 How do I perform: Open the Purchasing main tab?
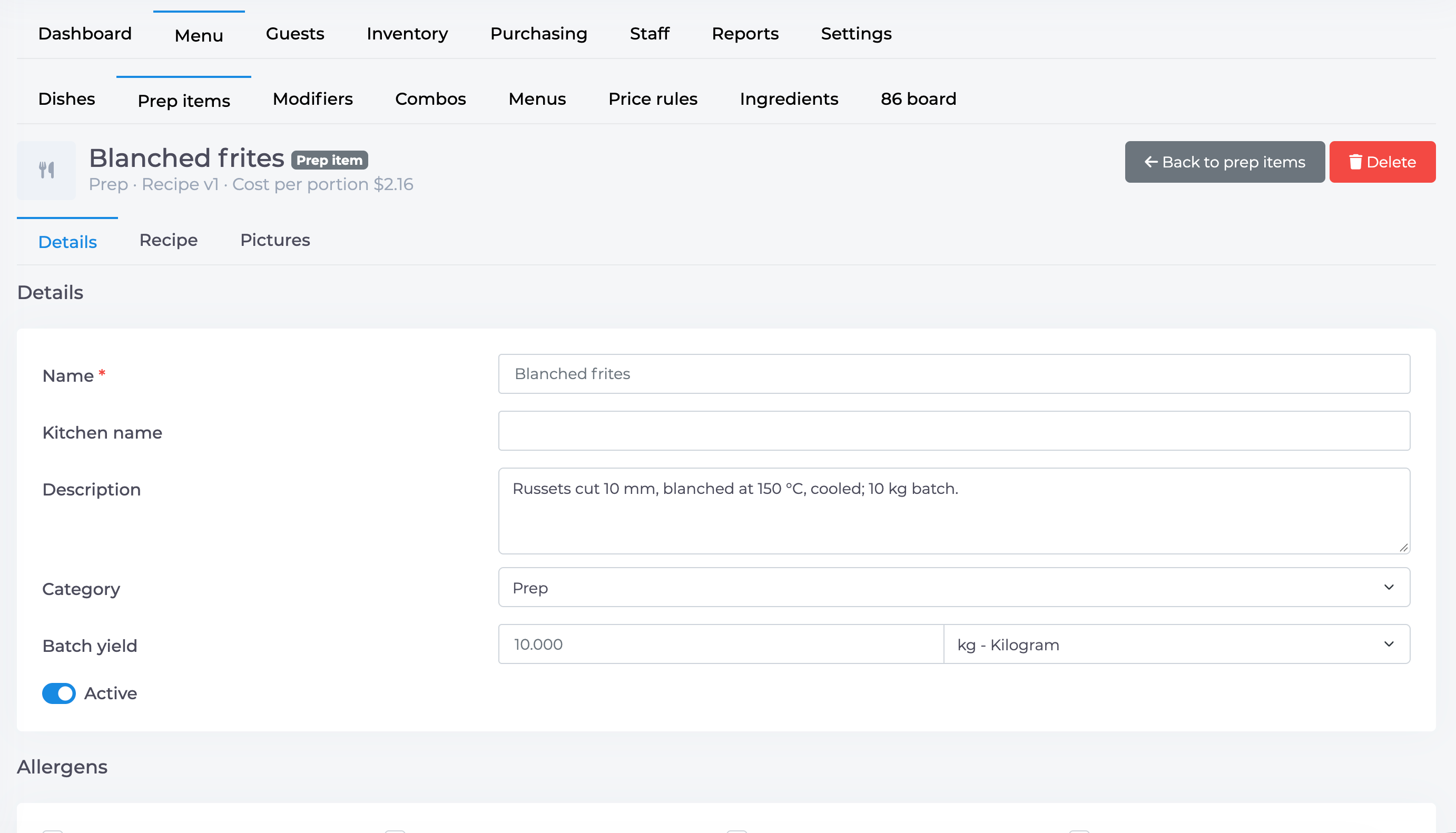pos(538,34)
